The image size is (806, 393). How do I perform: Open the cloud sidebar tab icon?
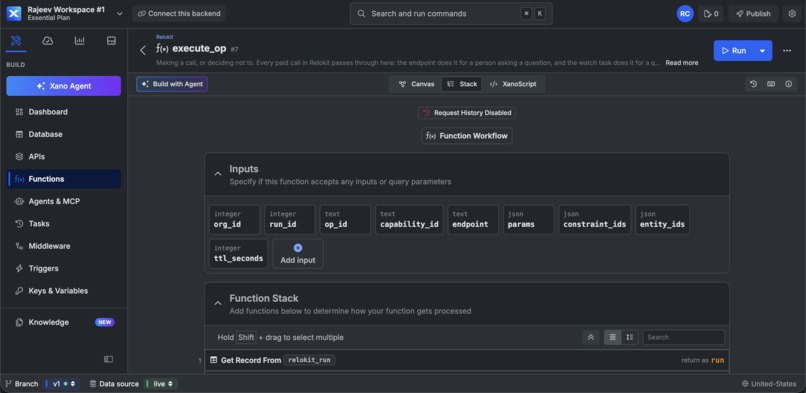point(48,41)
